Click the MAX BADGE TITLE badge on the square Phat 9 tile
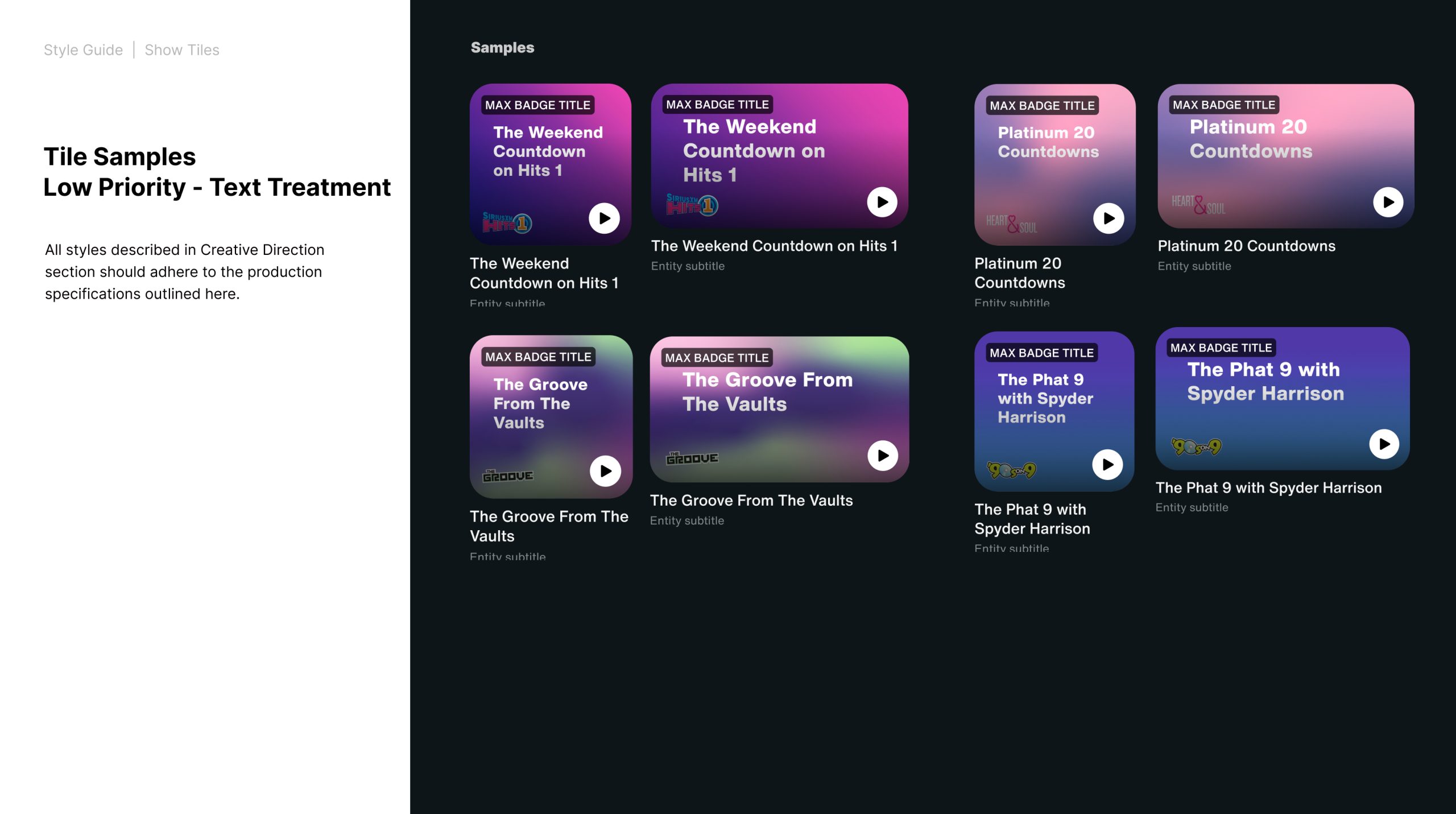Viewport: 1456px width, 814px height. pos(1041,353)
